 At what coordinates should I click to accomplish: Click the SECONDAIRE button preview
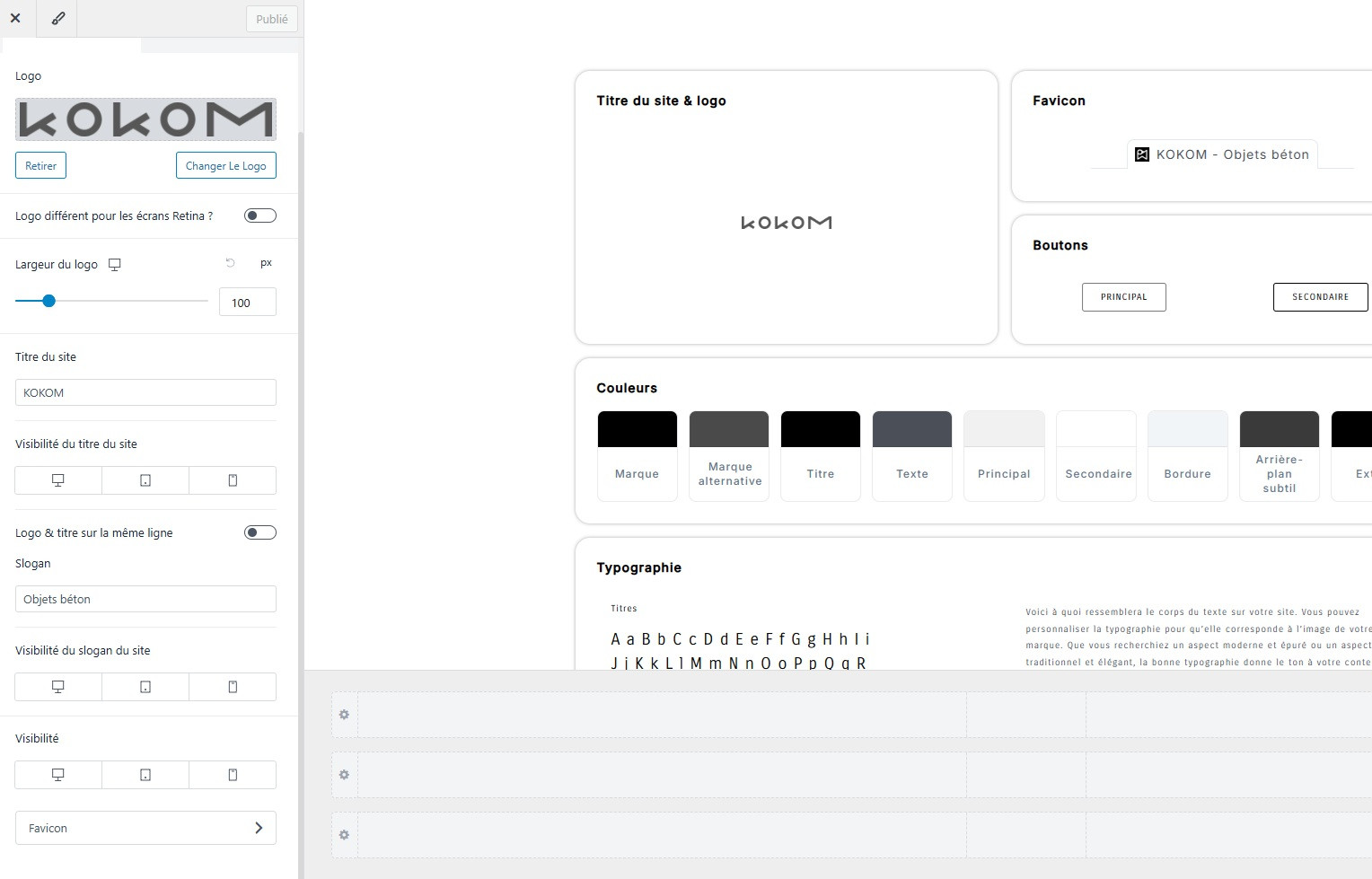[x=1321, y=297]
